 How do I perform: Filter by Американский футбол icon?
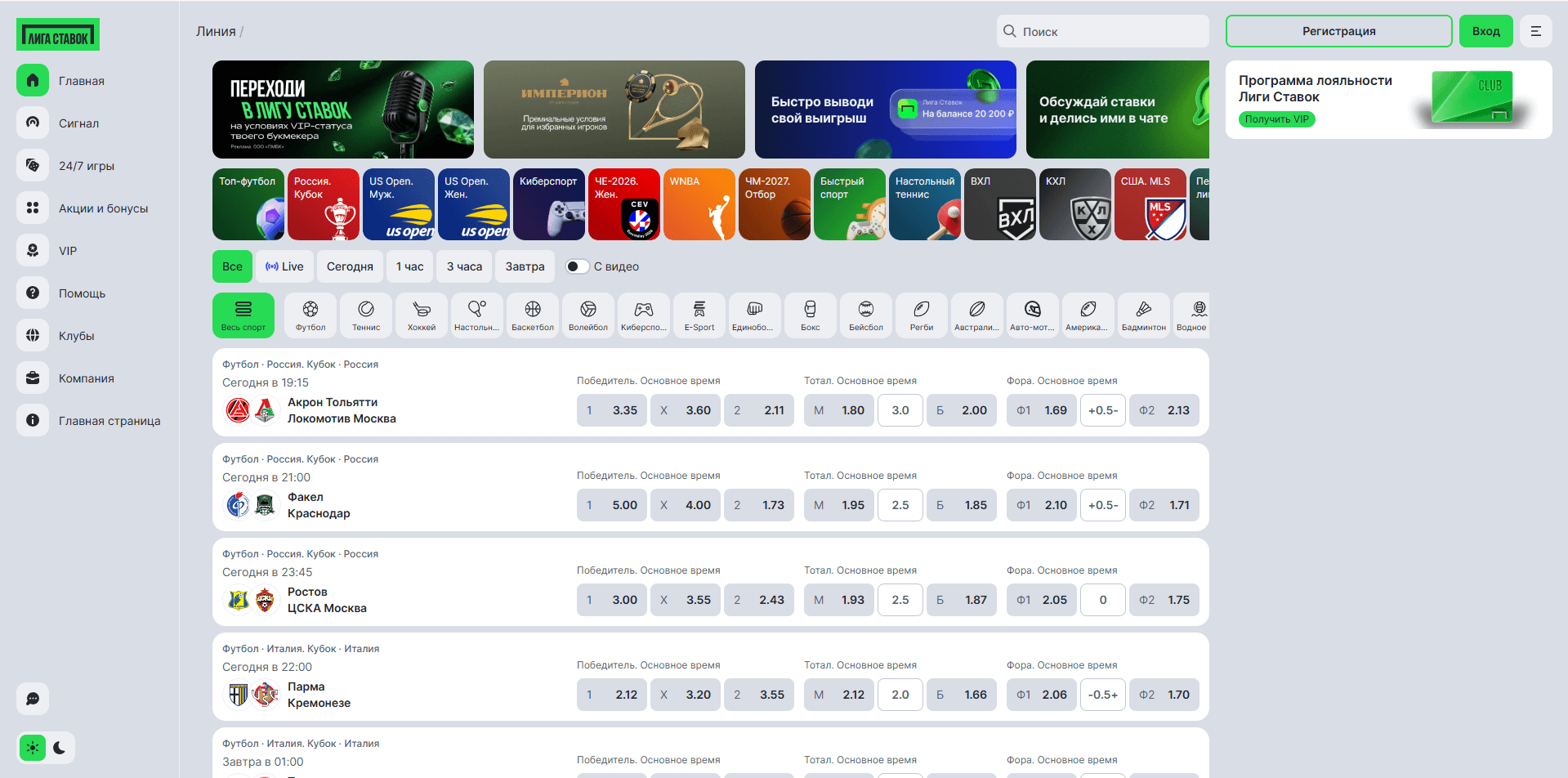pos(1088,315)
